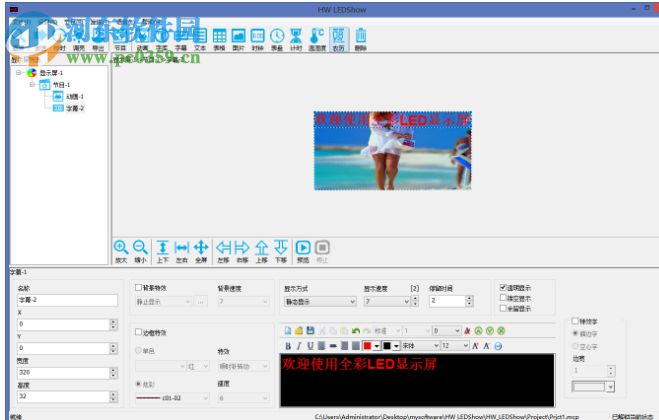Click the green circled up-arrow icon
Image resolution: width=659 pixels, height=420 pixels.
[x=479, y=331]
